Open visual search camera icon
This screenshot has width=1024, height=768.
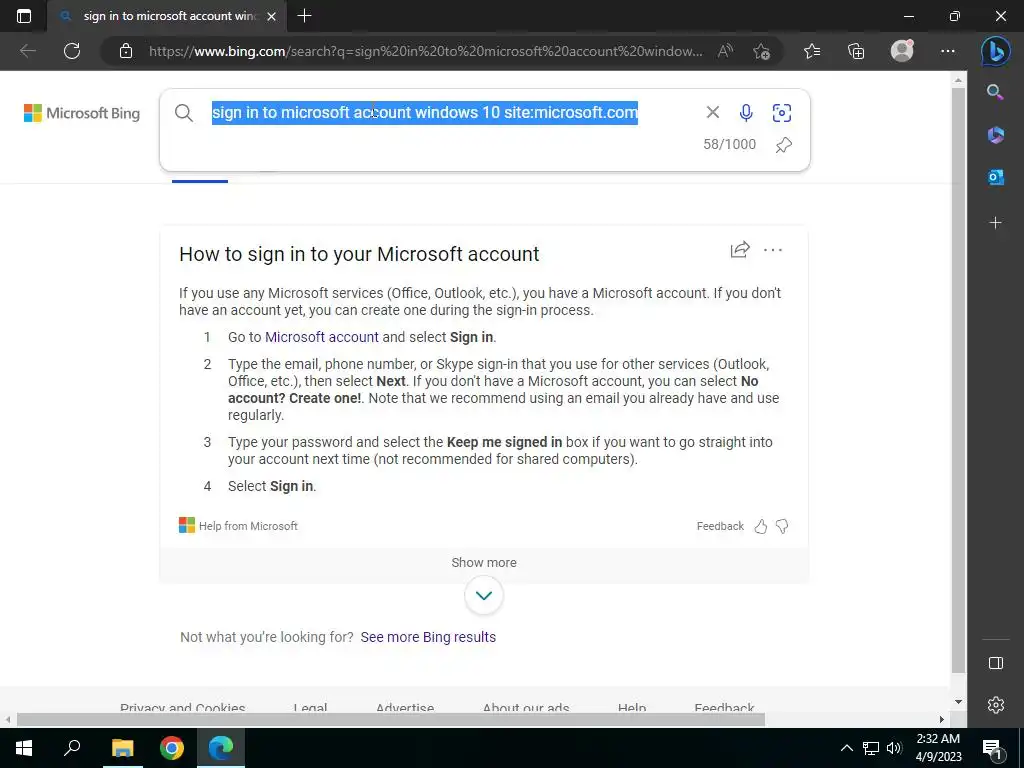pos(782,112)
